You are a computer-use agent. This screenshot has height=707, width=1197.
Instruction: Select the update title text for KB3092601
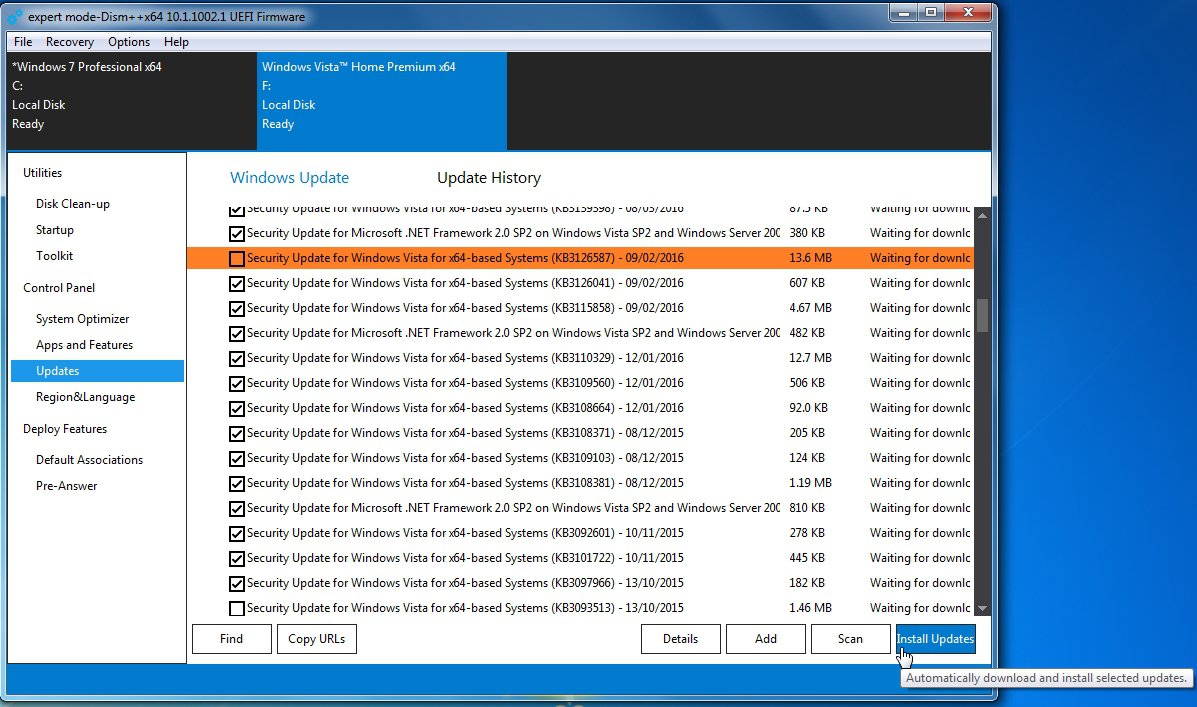point(465,533)
